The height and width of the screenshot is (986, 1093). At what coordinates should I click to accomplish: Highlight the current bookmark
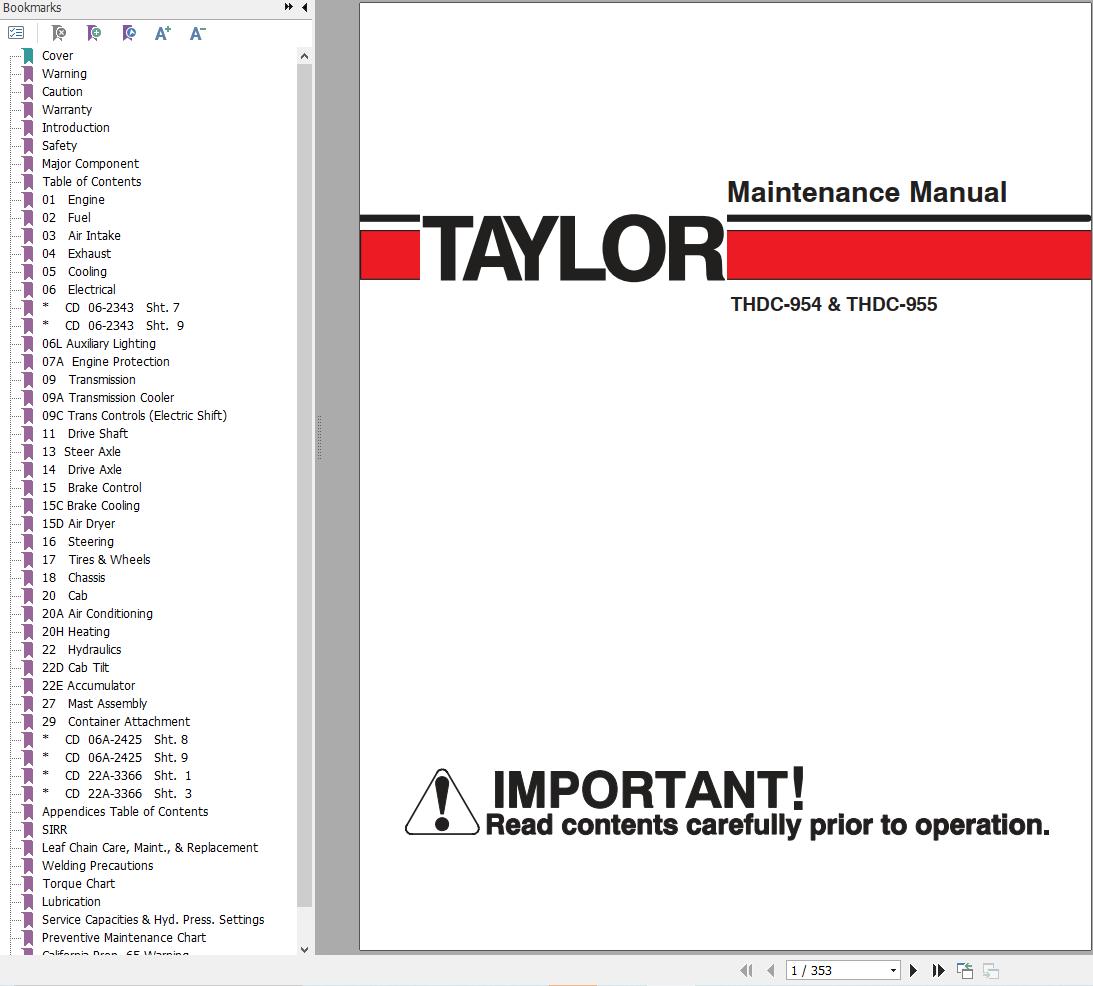click(129, 33)
